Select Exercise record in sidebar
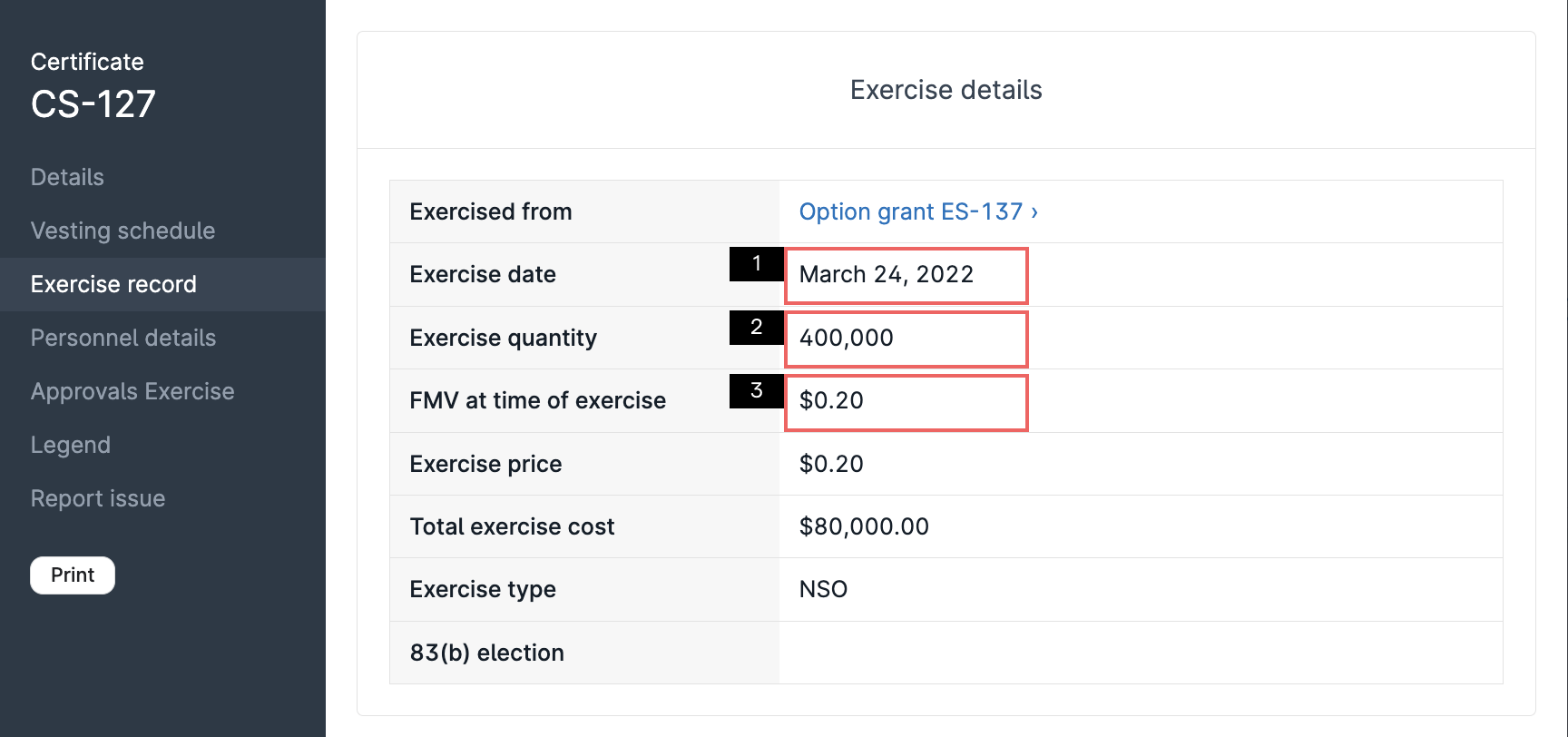Viewport: 1568px width, 737px height. 113,284
